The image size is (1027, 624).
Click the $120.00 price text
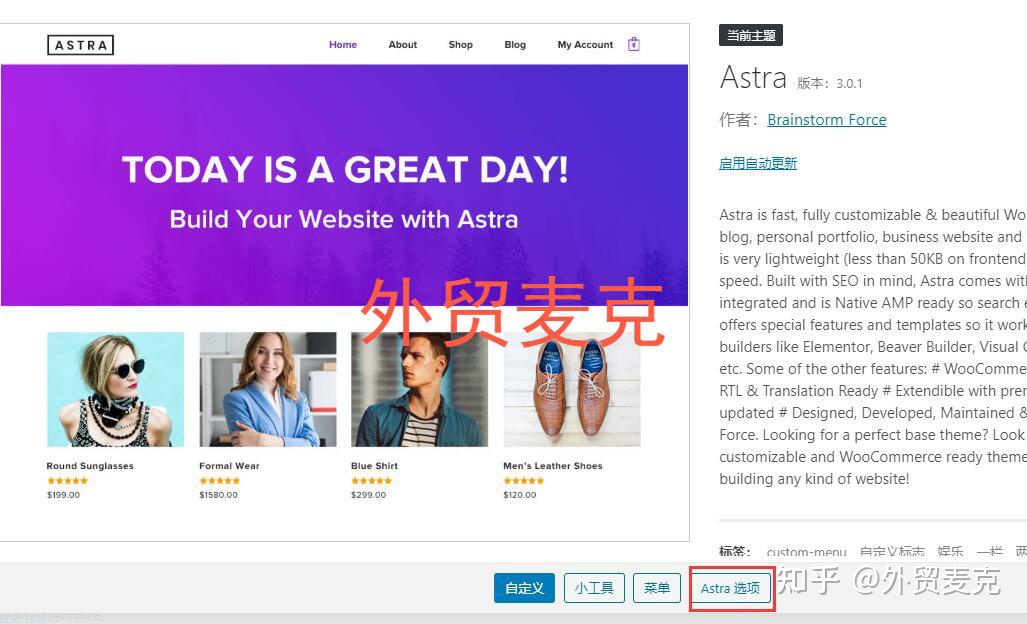519,495
